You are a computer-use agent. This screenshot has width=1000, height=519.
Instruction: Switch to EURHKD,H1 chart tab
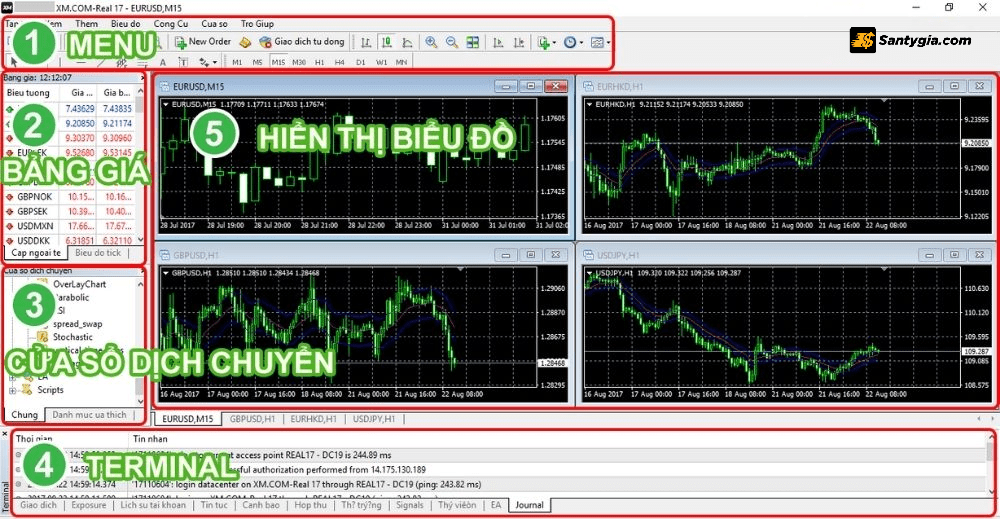tap(313, 420)
